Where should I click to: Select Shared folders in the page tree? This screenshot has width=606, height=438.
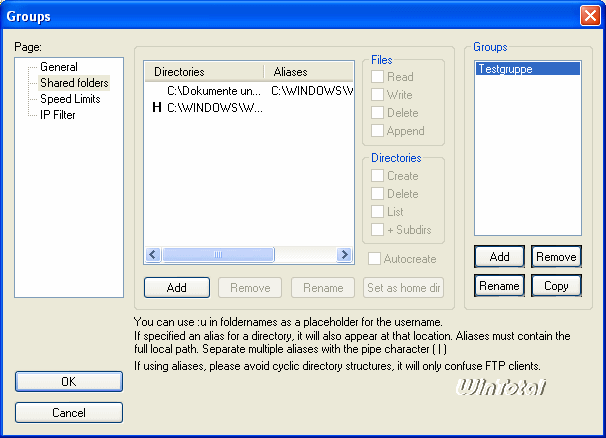[74, 83]
